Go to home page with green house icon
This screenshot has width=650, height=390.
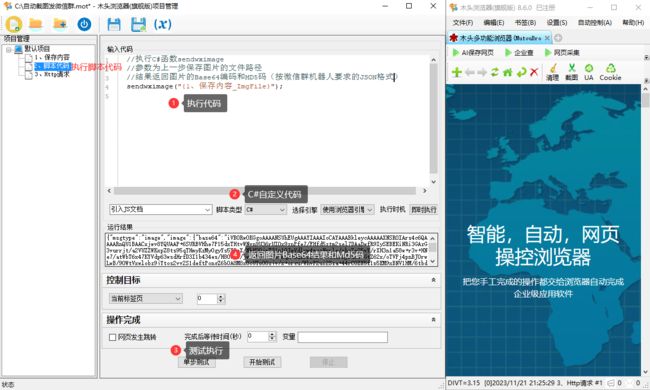507,72
